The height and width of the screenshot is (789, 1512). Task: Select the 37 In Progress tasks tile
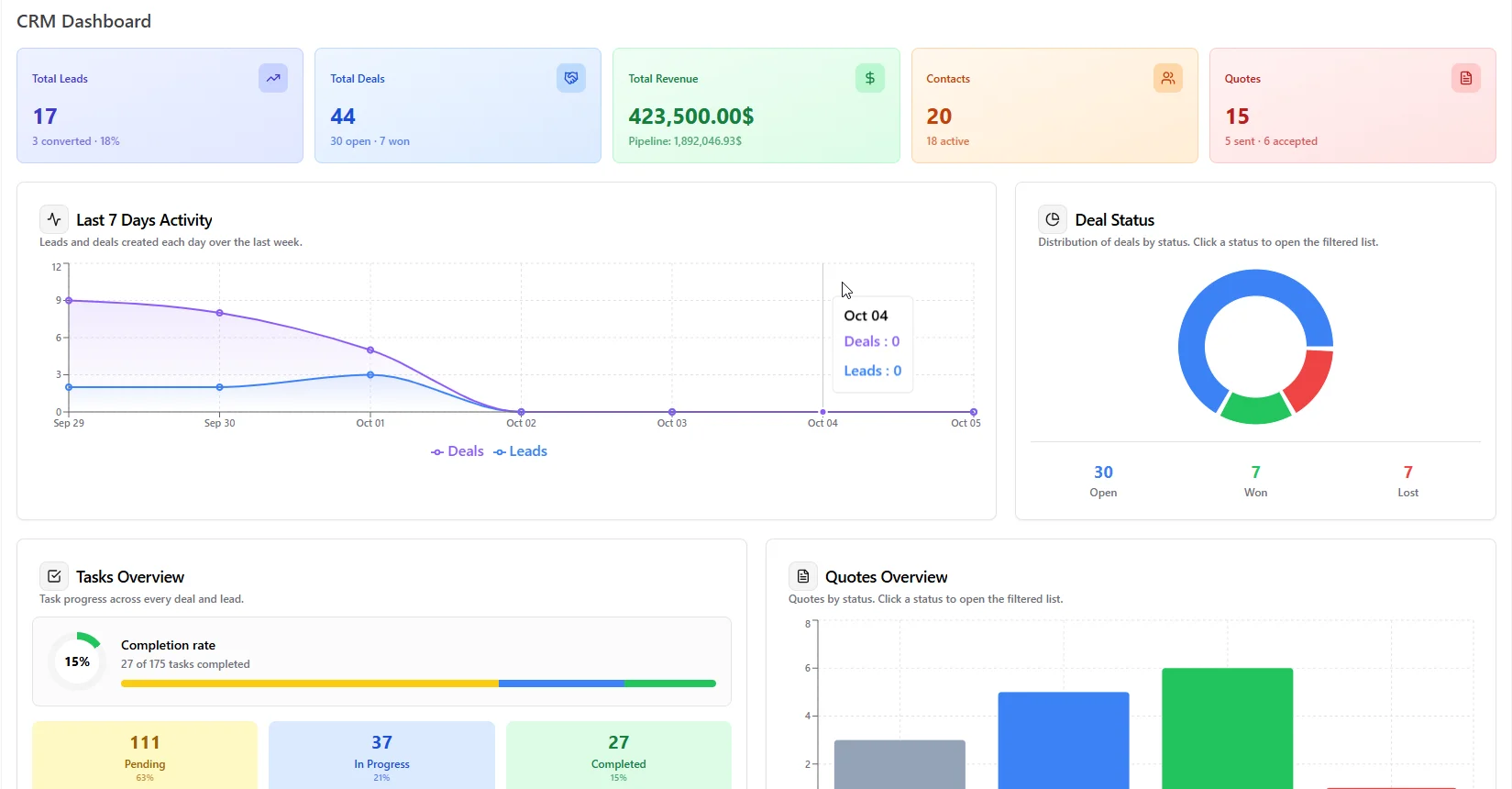click(x=381, y=755)
